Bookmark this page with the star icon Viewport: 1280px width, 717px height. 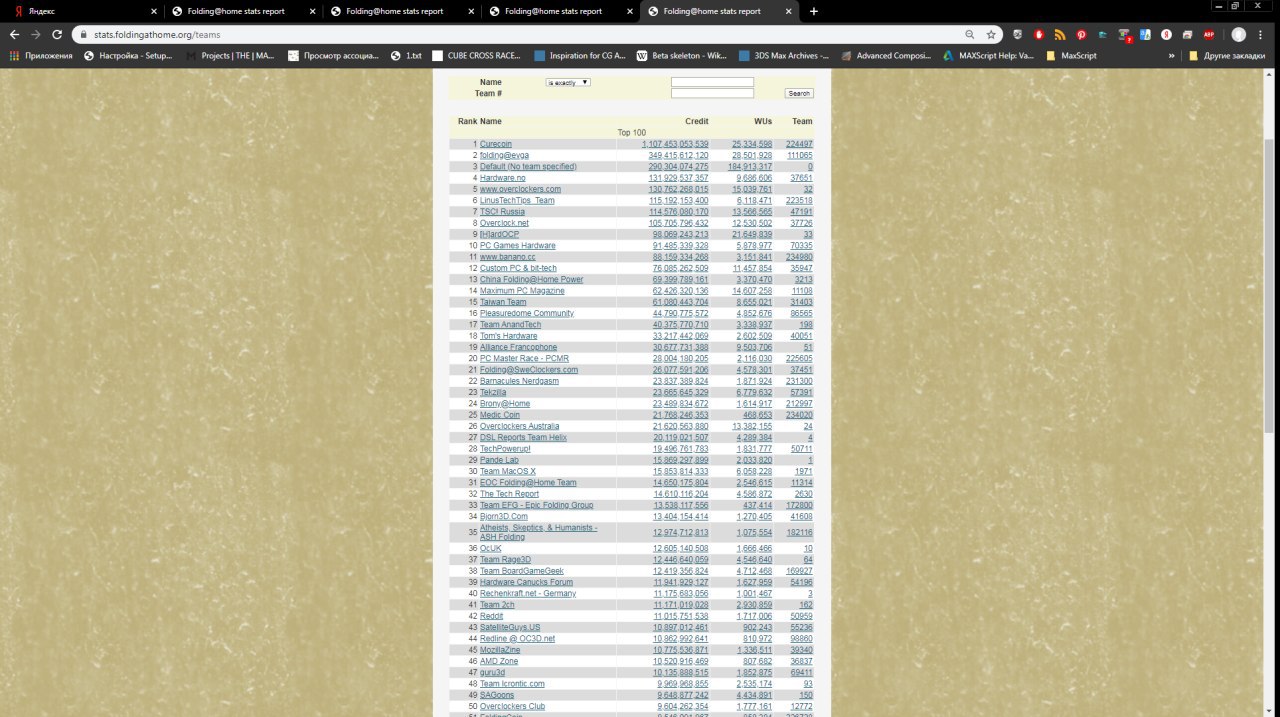coord(991,34)
